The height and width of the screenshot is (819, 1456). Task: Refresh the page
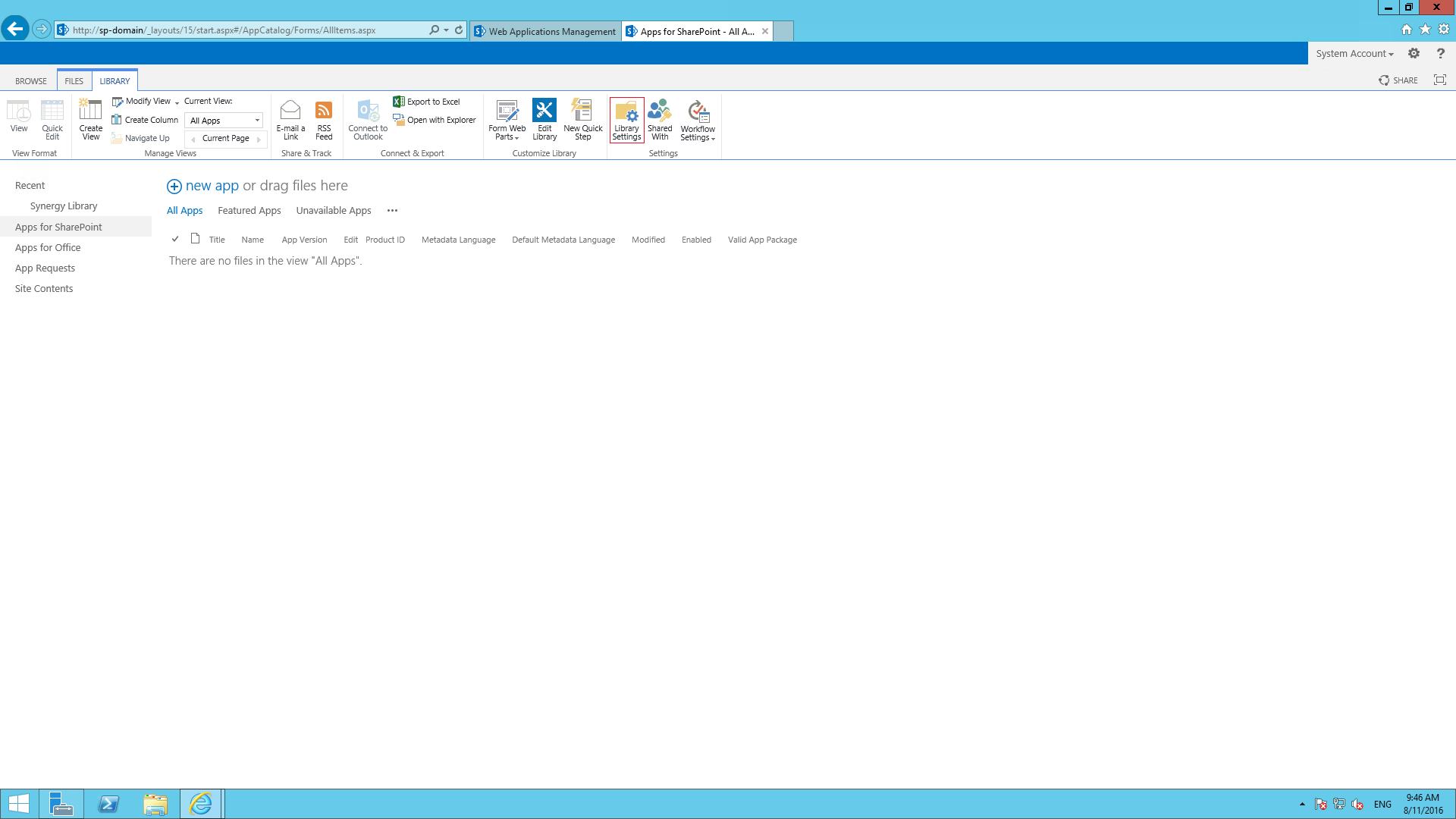pyautogui.click(x=459, y=30)
